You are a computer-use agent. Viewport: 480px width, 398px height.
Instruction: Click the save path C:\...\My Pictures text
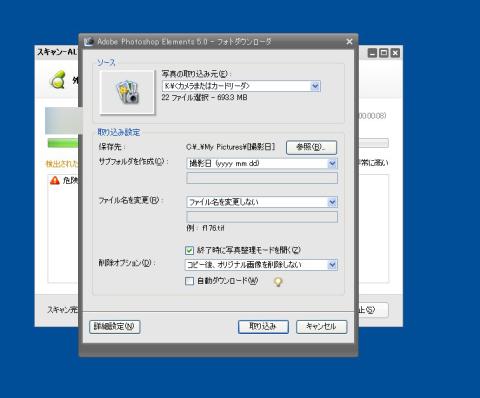pos(230,147)
